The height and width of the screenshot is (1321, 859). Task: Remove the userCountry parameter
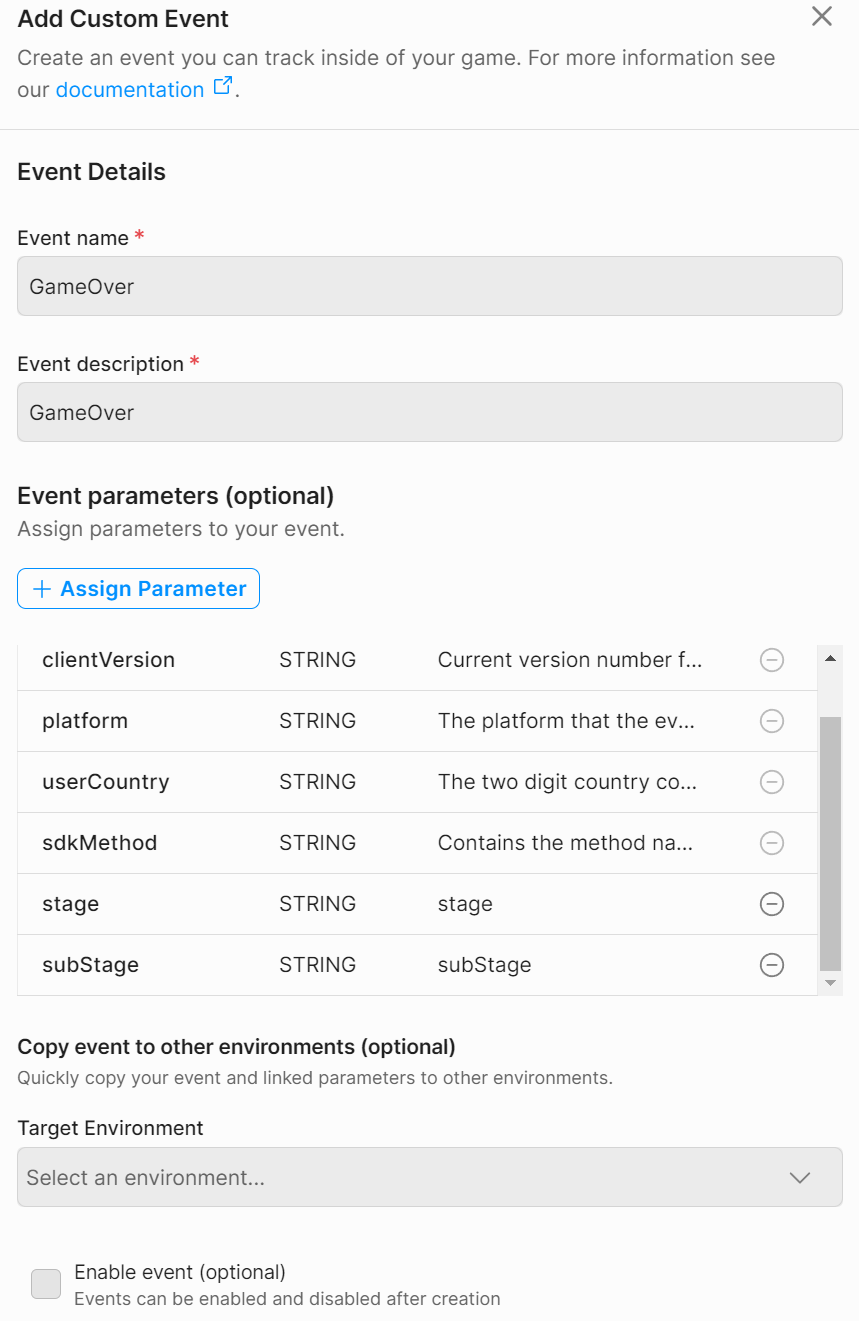point(772,782)
